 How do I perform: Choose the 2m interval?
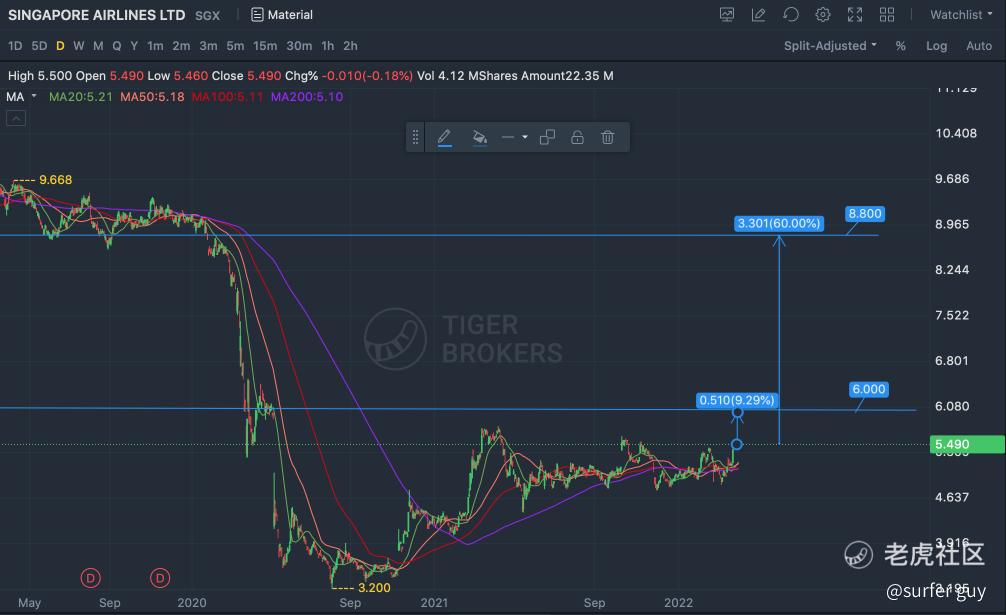(182, 46)
